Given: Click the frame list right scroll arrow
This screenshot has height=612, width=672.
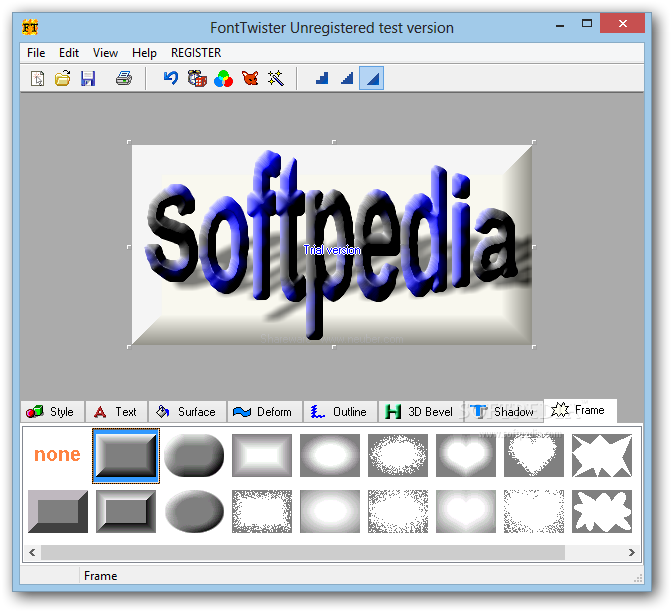Looking at the screenshot, I should [x=632, y=552].
